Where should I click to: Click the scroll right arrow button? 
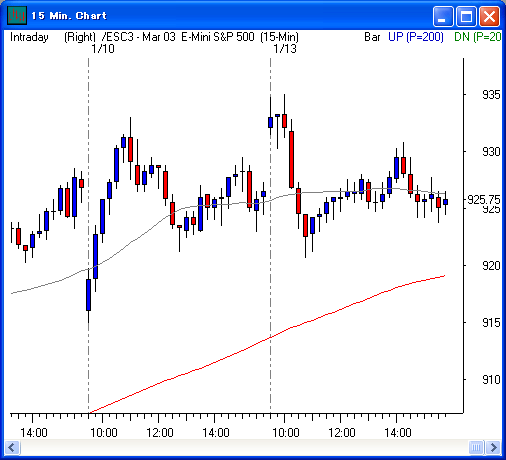tap(493, 447)
